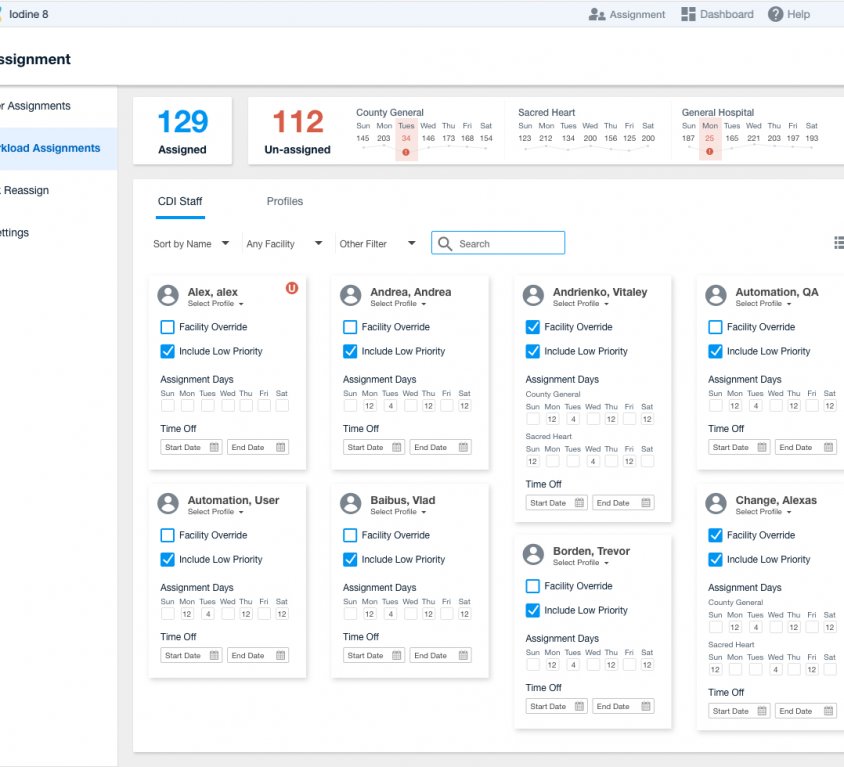Enable Facility Override for Alex, alex

(x=168, y=327)
